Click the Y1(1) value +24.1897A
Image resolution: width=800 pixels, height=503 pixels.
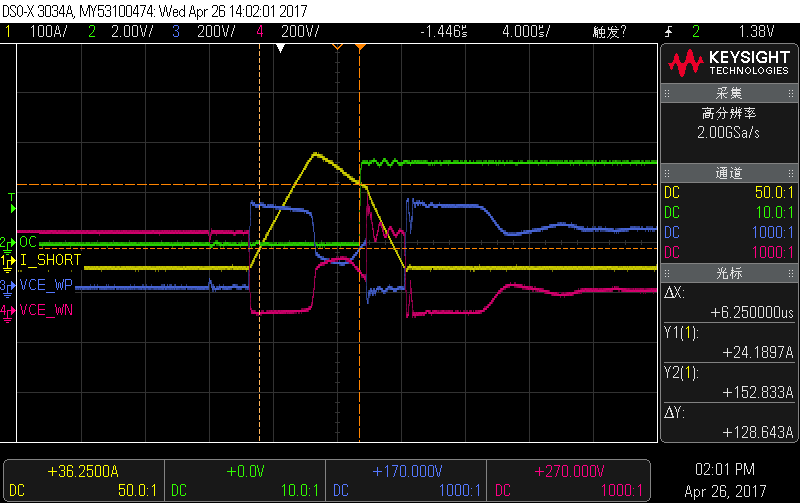tap(758, 352)
